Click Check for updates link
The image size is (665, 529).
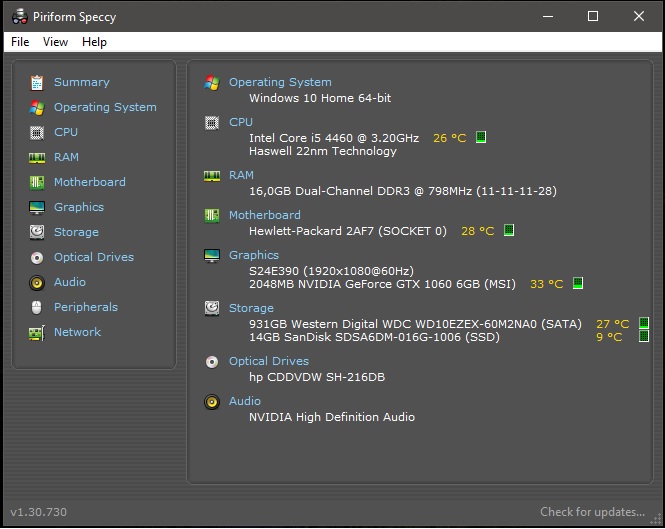592,512
